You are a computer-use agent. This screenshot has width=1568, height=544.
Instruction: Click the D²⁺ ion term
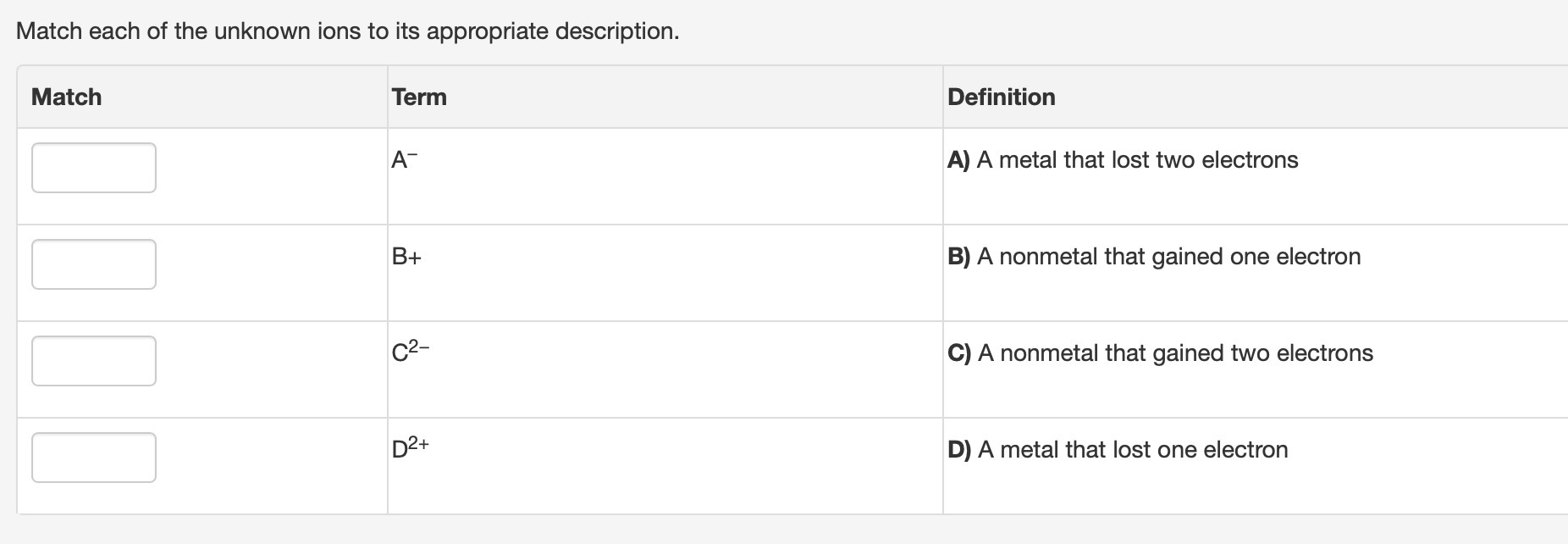click(411, 447)
